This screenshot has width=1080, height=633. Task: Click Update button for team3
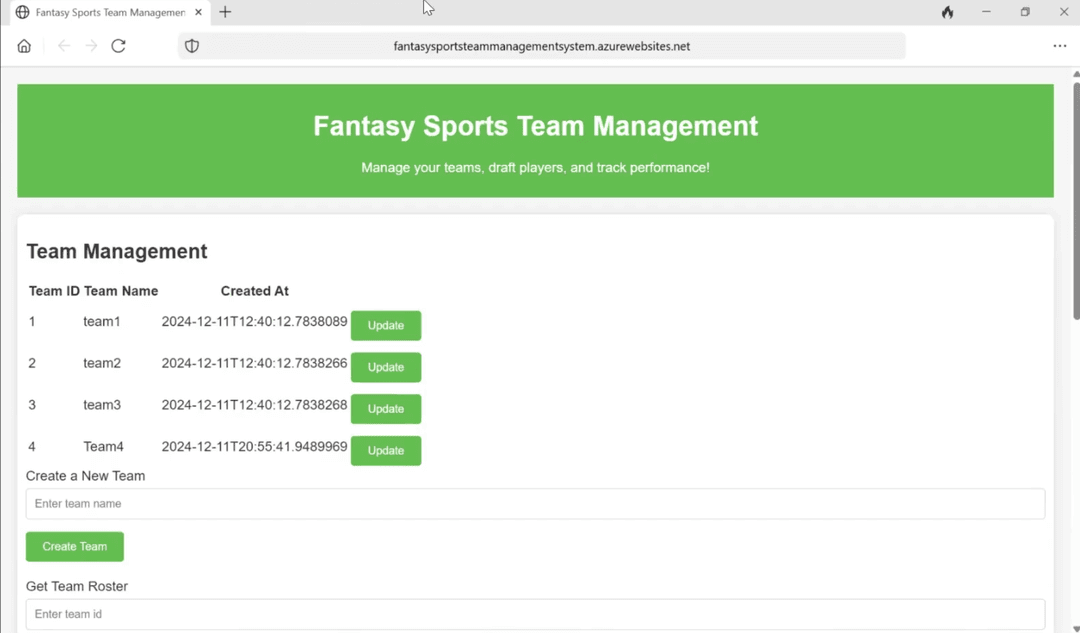point(385,409)
